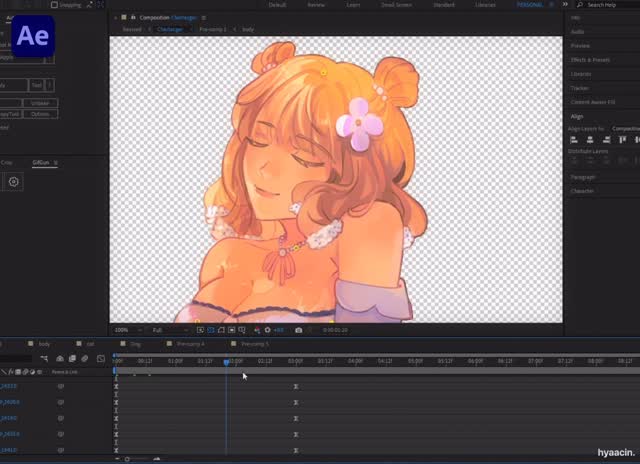Switch to the Default workspace
Viewport: 640px width, 464px height.
[x=277, y=5]
